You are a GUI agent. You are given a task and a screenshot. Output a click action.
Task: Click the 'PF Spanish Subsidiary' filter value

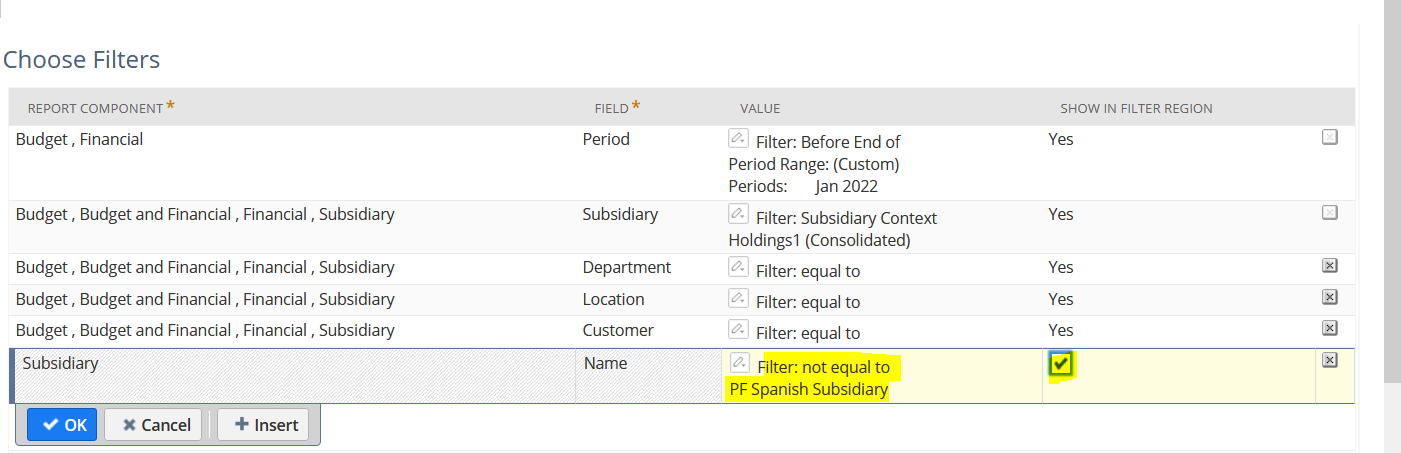(x=808, y=389)
